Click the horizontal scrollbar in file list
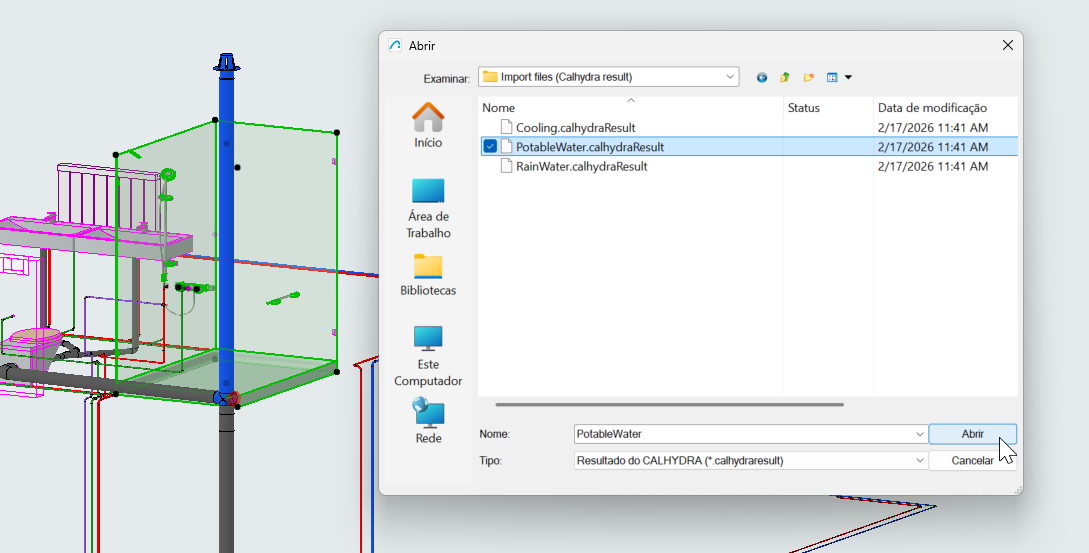Image resolution: width=1089 pixels, height=553 pixels. 670,404
